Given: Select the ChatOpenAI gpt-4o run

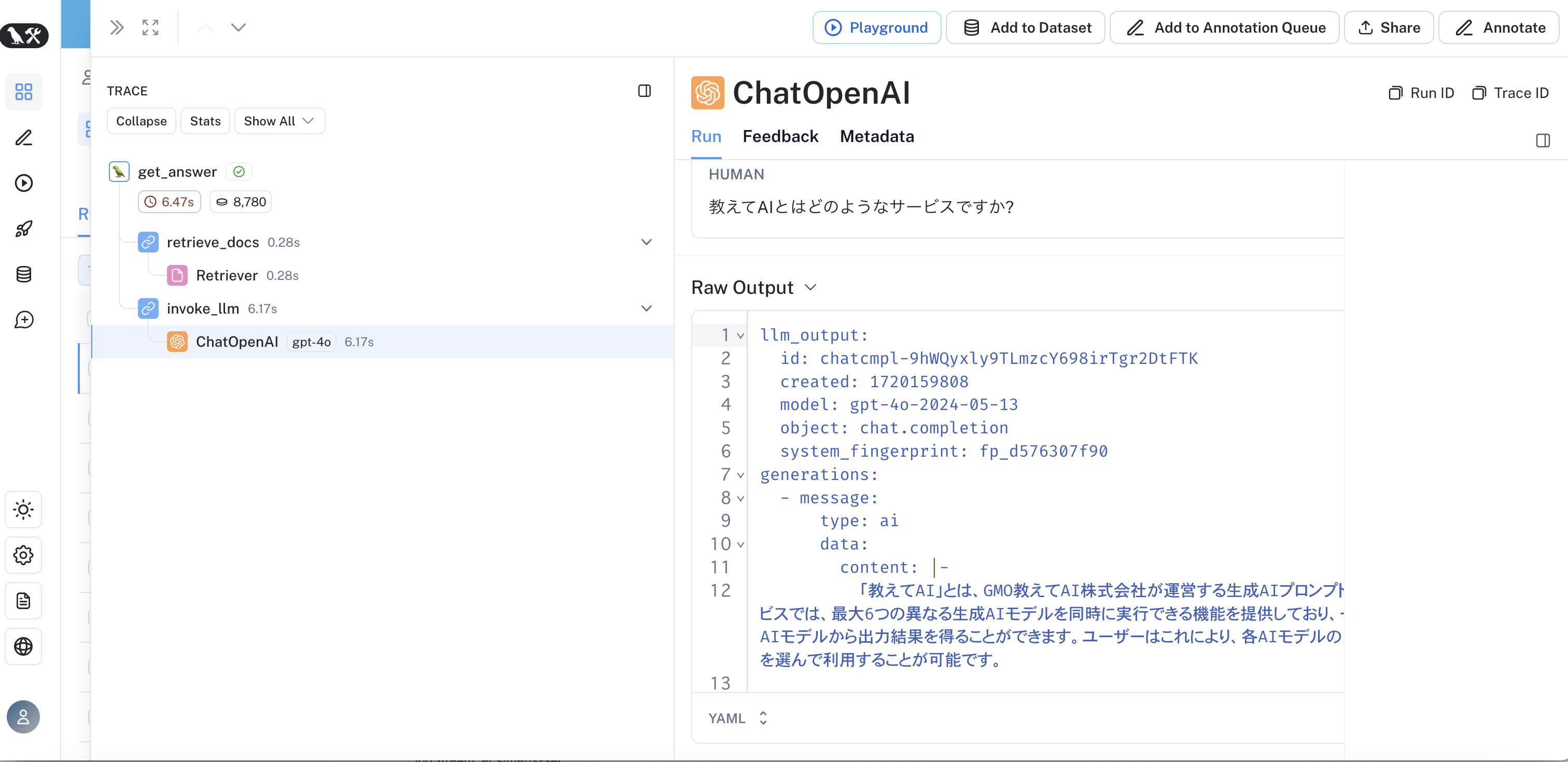Looking at the screenshot, I should [382, 342].
